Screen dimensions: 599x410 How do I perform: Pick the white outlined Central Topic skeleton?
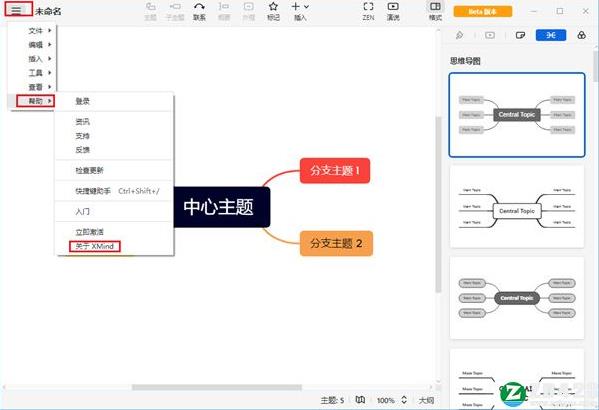coord(517,207)
